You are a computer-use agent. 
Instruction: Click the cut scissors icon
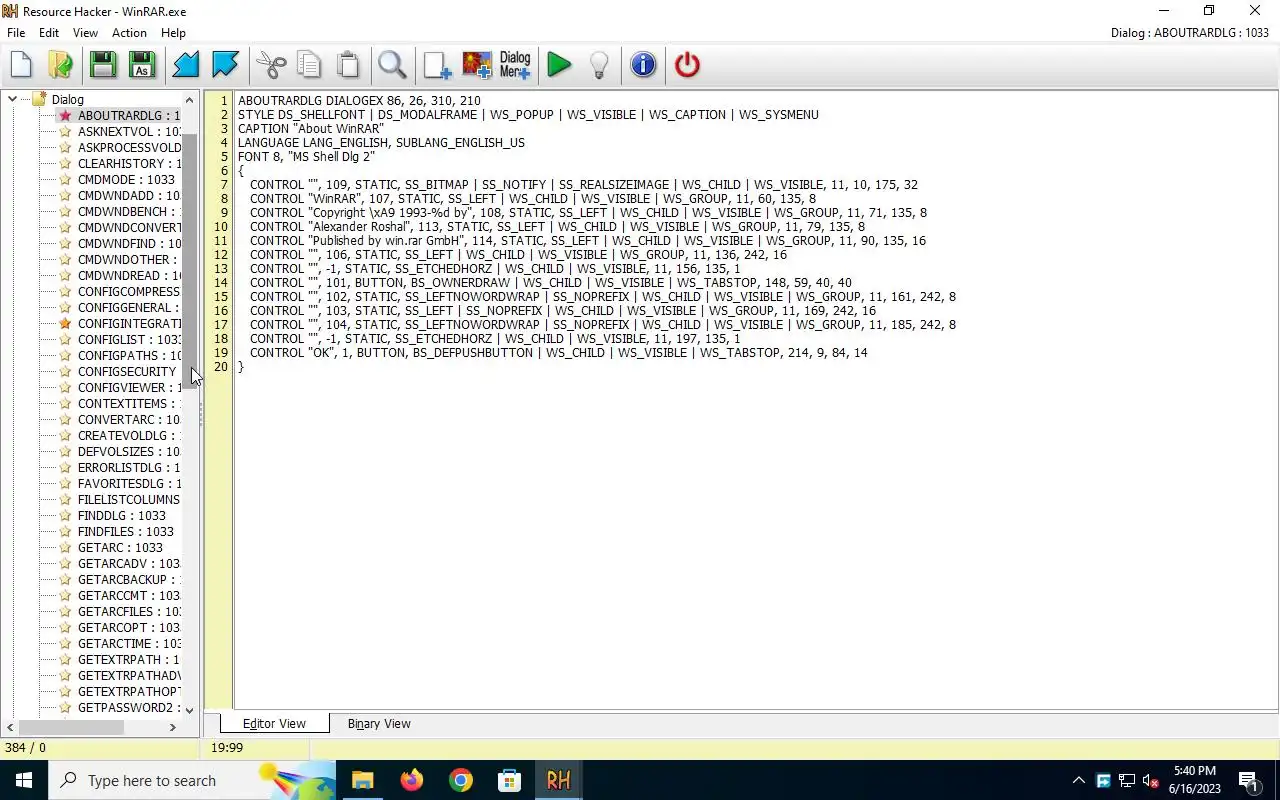click(271, 65)
